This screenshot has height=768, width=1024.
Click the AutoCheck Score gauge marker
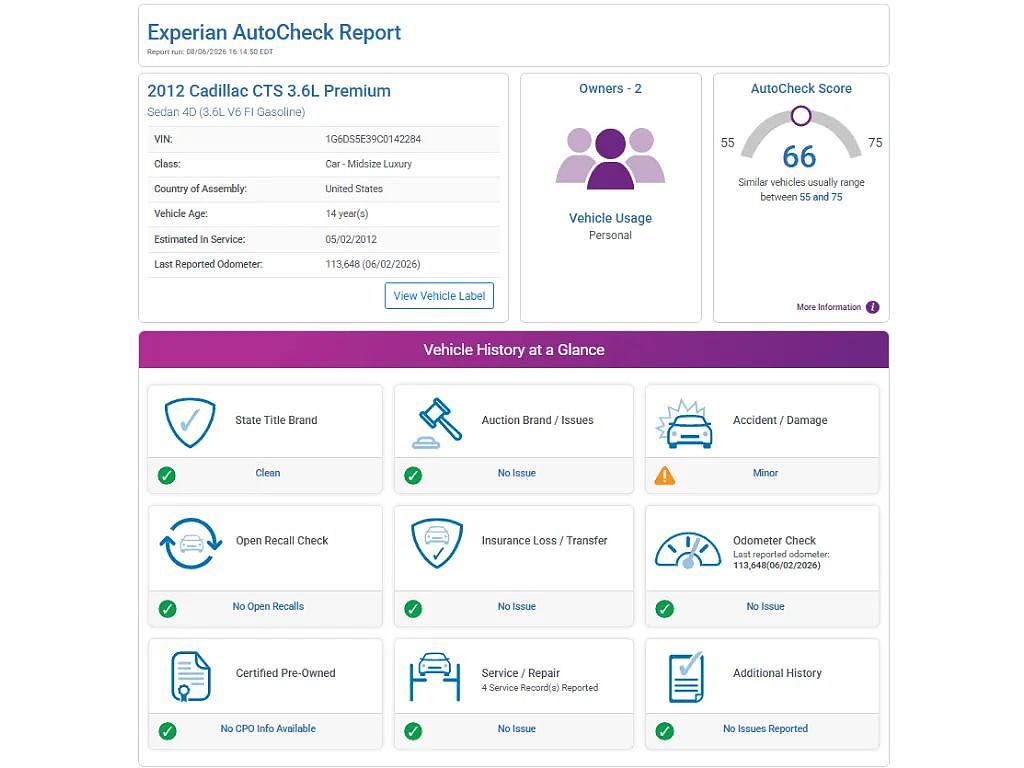tap(801, 116)
